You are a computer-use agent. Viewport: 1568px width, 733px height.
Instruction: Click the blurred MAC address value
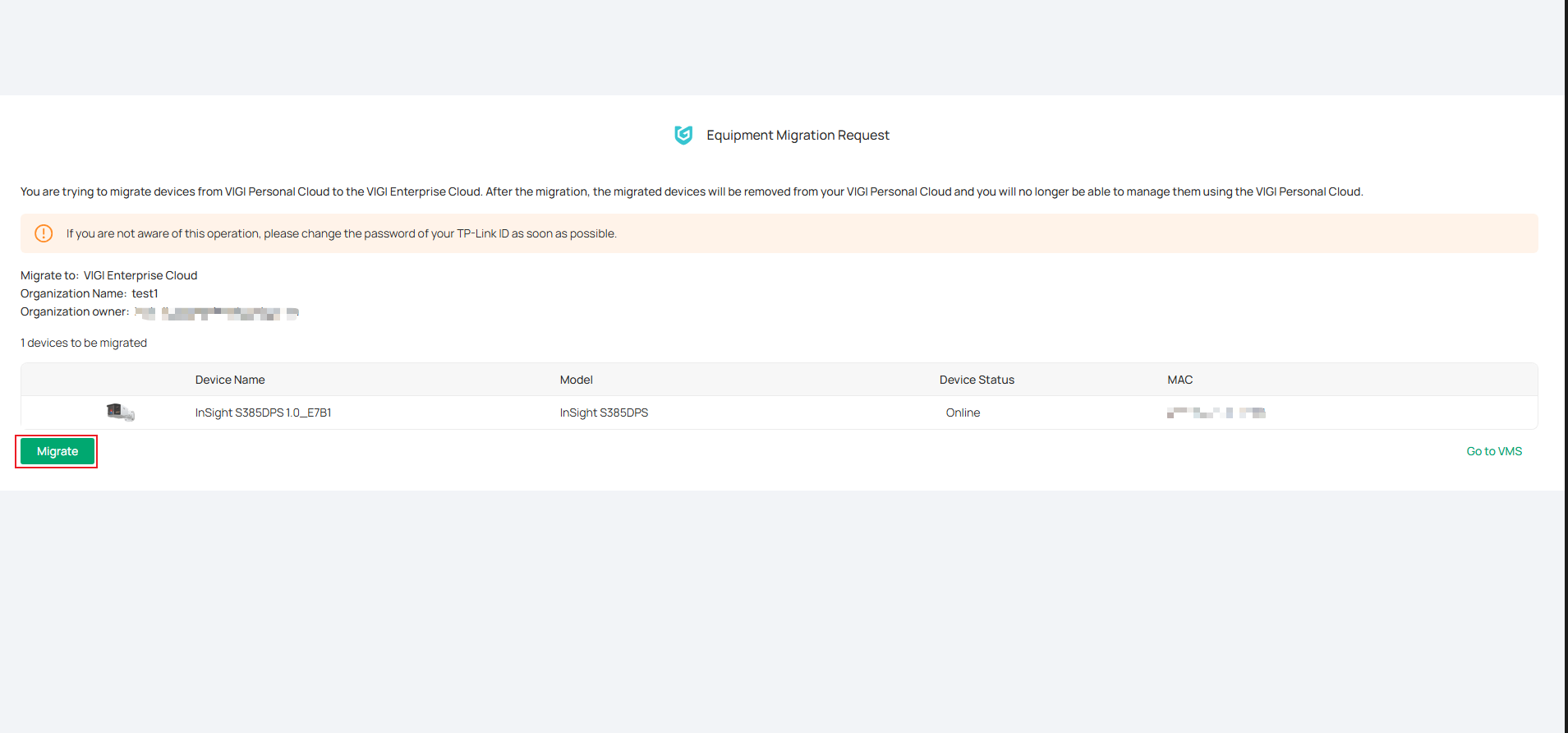tap(1216, 413)
